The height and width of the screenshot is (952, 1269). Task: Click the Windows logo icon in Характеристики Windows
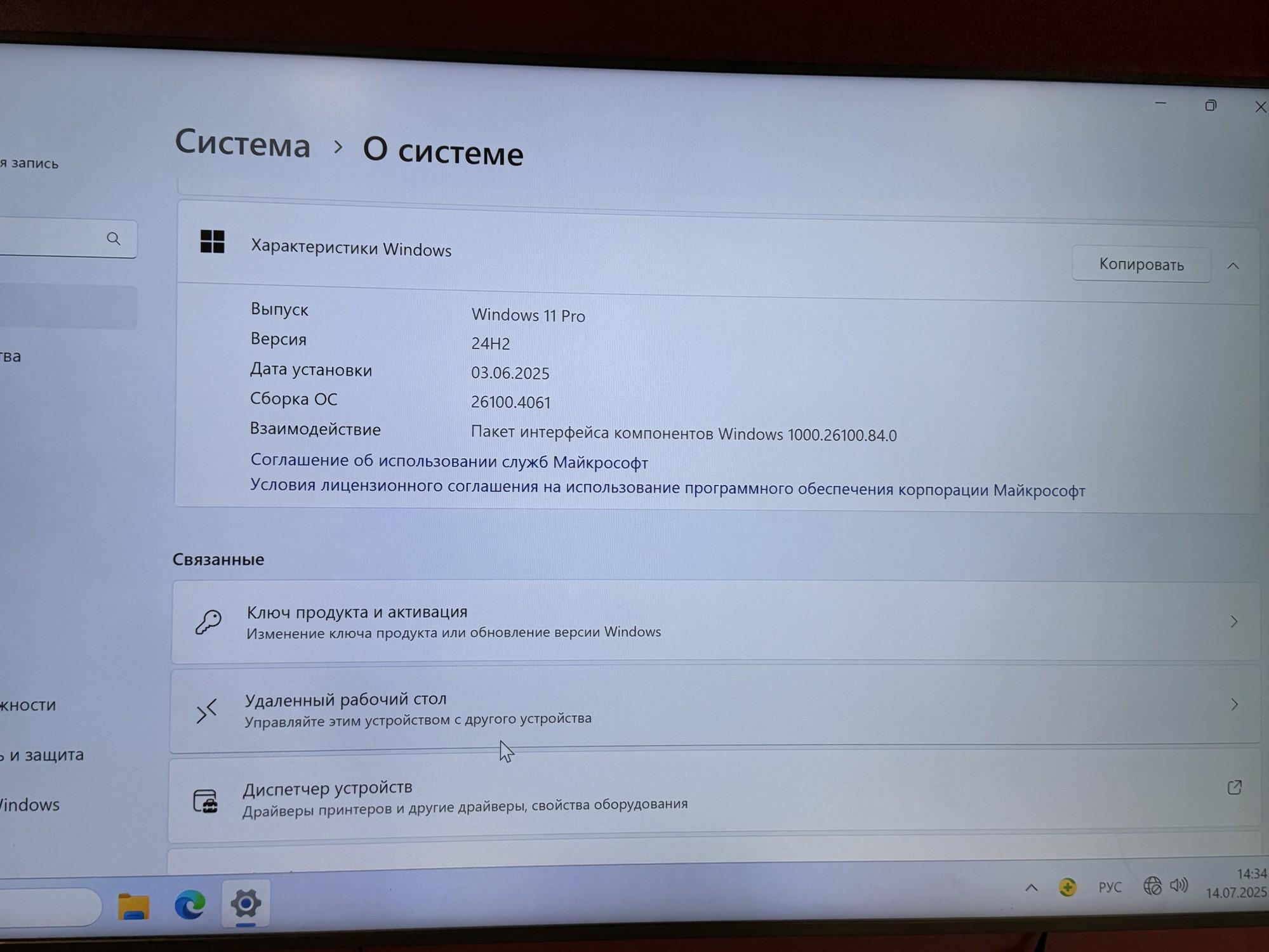tap(212, 242)
